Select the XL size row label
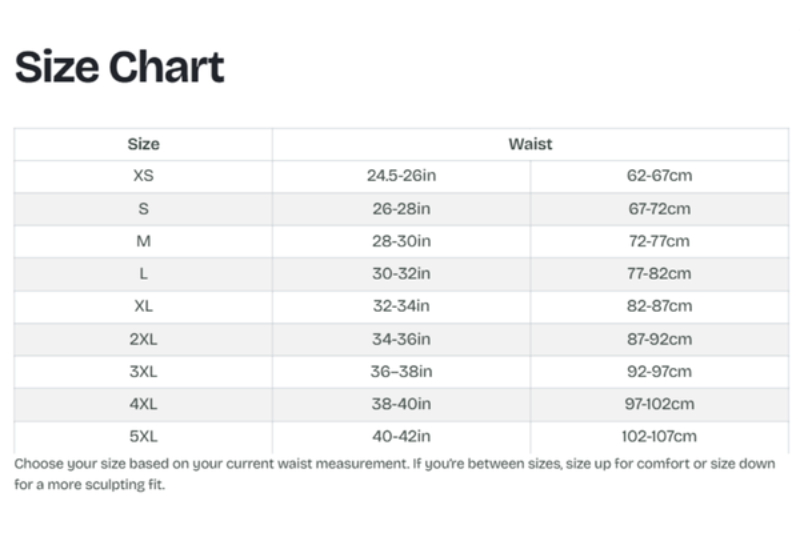Image resolution: width=800 pixels, height=533 pixels. point(143,306)
